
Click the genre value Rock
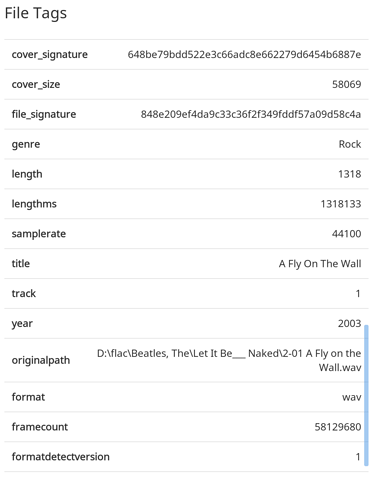[350, 144]
